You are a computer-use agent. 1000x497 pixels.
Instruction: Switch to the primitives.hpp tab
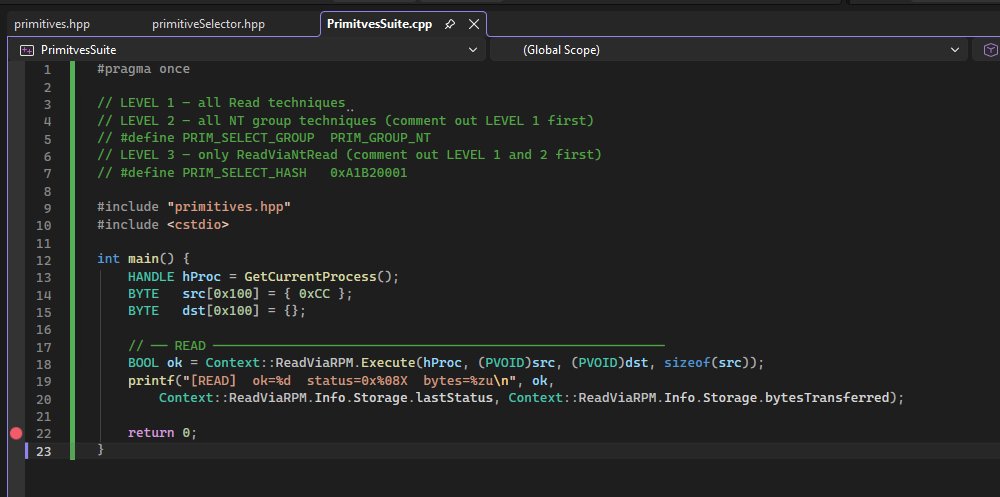coord(52,24)
